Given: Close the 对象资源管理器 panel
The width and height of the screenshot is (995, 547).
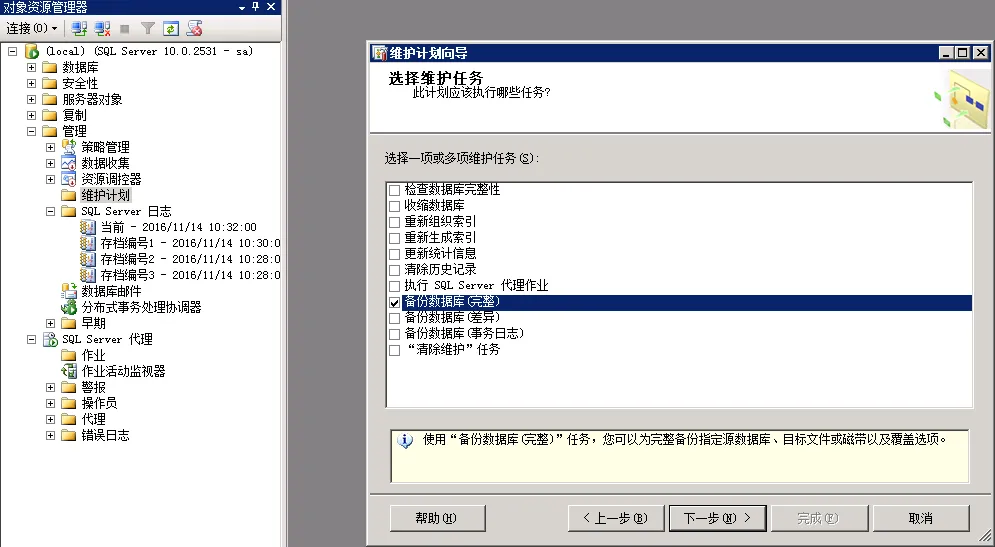Looking at the screenshot, I should tap(271, 7).
